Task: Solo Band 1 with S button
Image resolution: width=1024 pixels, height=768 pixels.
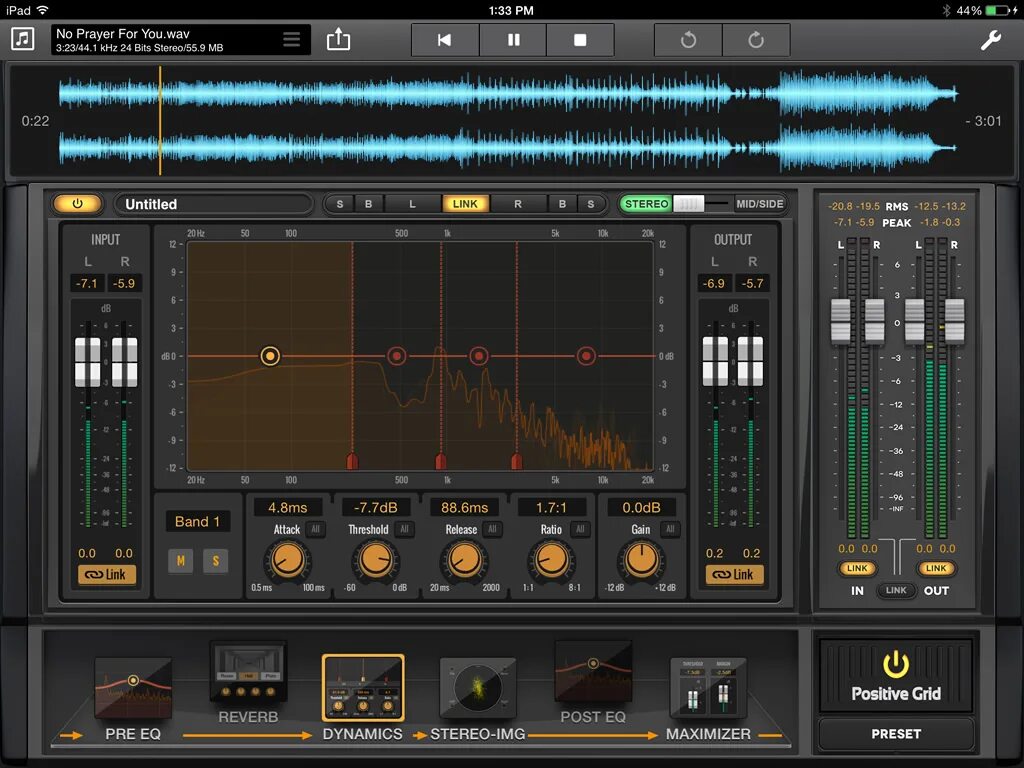Action: click(216, 560)
